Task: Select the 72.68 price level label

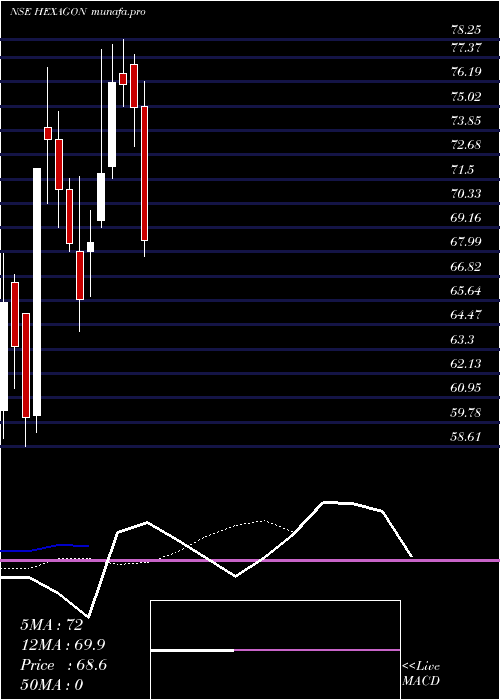Action: pyautogui.click(x=466, y=145)
